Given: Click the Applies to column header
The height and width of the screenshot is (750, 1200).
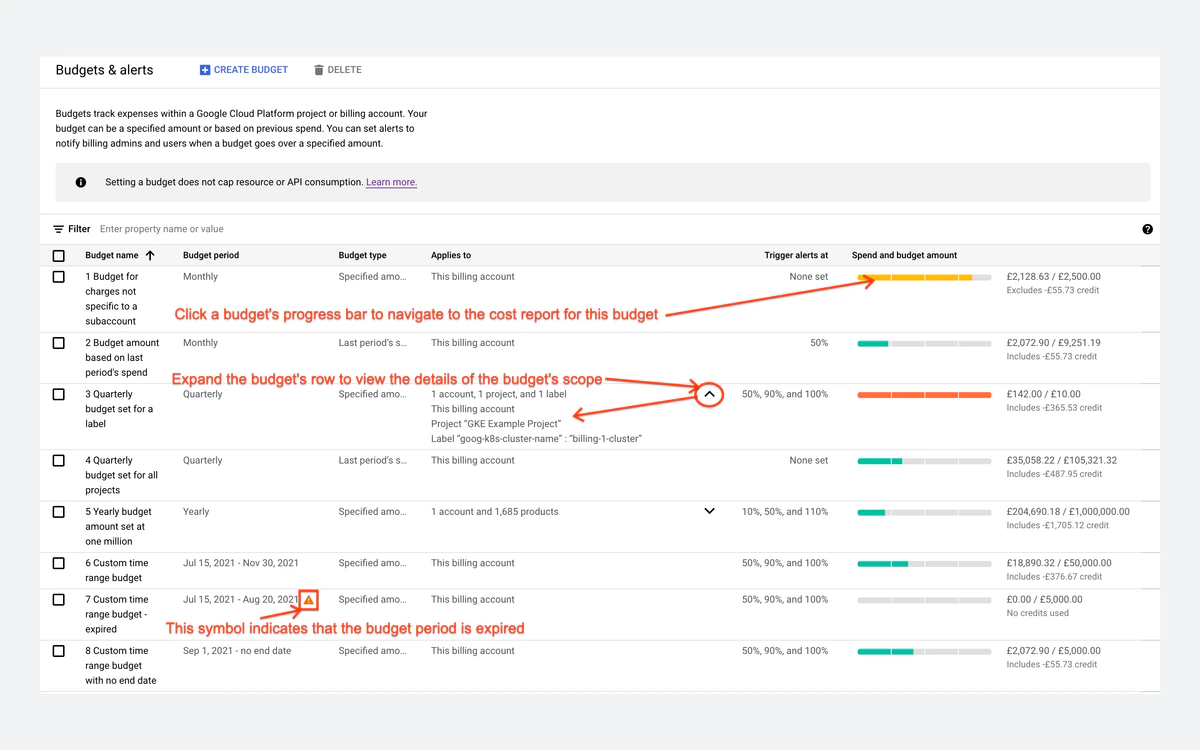Looking at the screenshot, I should point(451,255).
